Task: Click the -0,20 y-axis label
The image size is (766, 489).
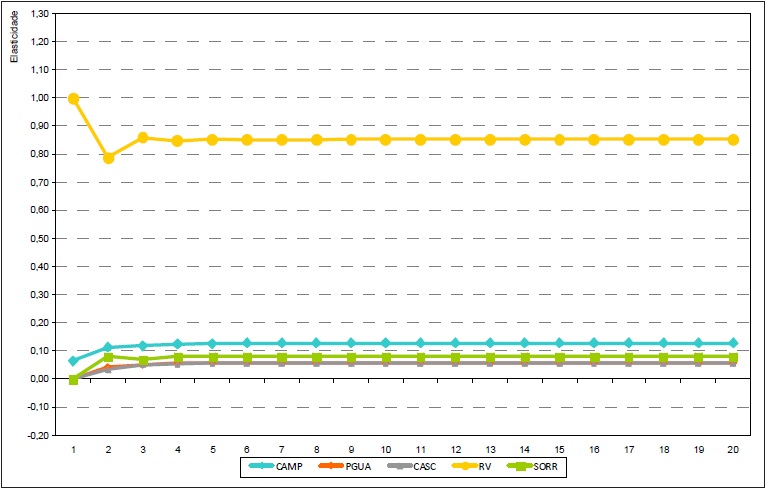Action: (x=39, y=436)
